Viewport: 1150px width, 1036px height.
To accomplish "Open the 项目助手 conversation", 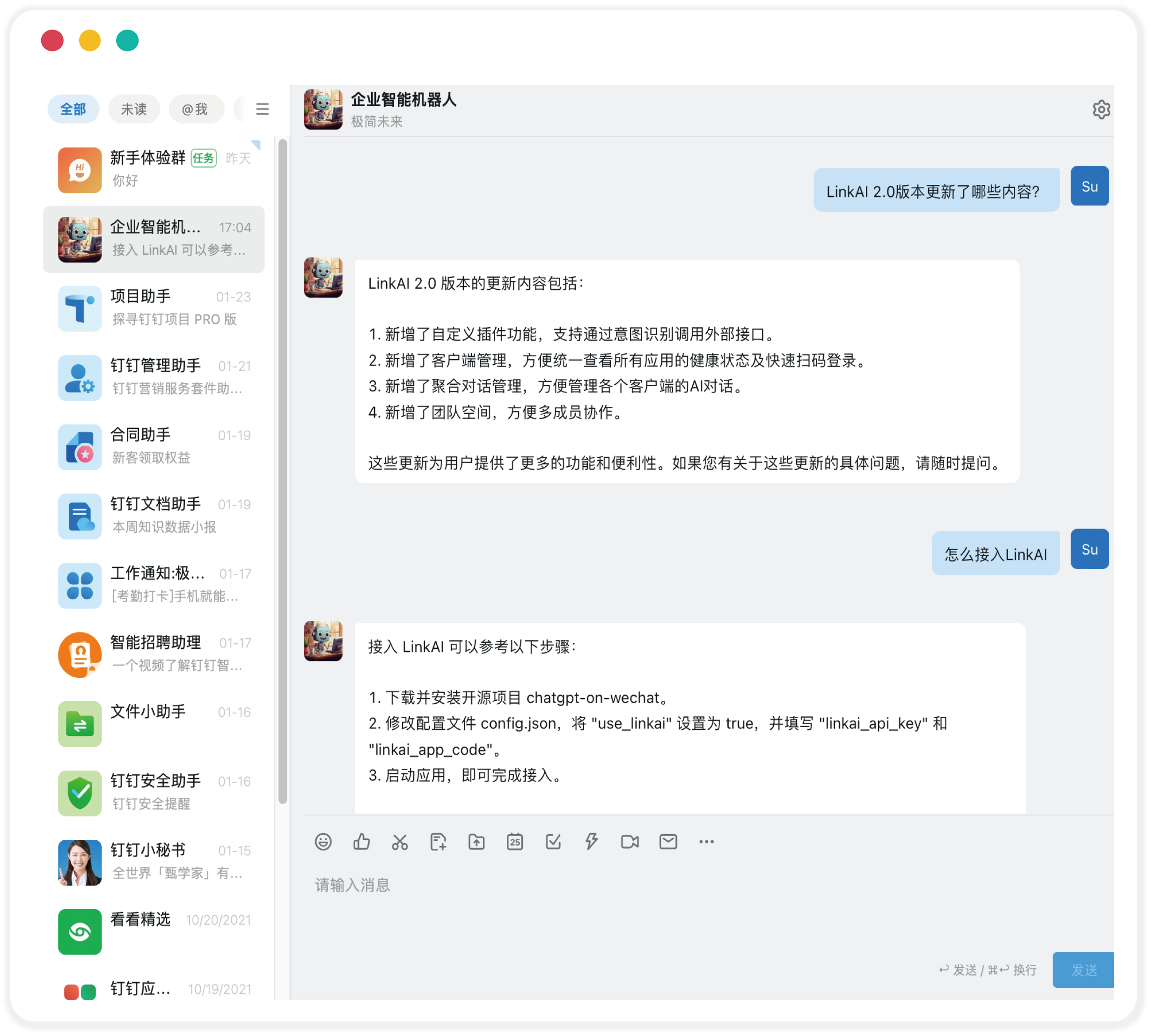I will pyautogui.click(x=154, y=309).
